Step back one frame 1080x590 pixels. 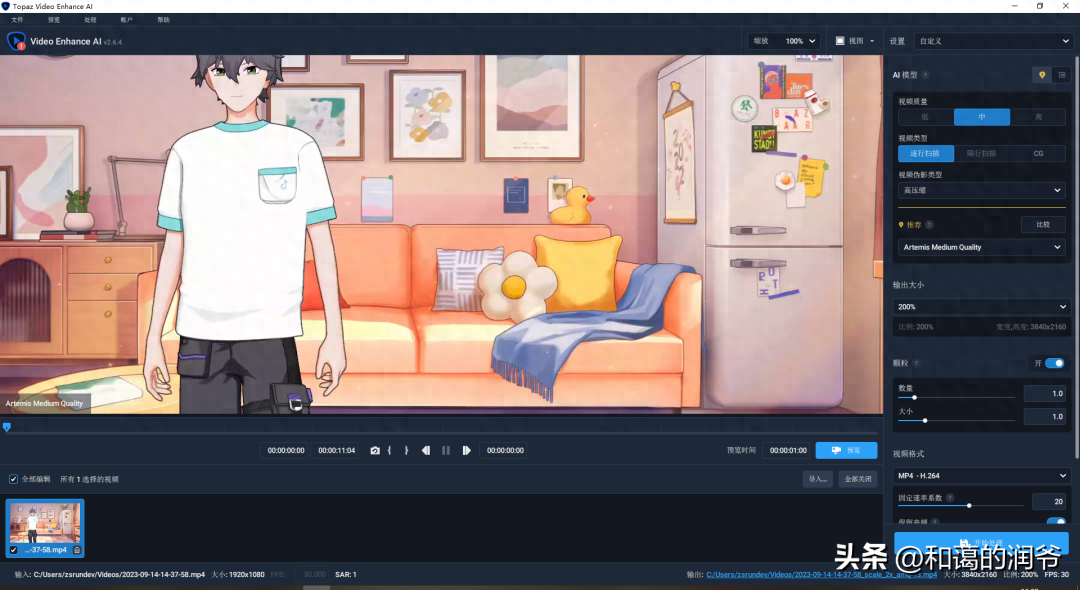click(425, 451)
